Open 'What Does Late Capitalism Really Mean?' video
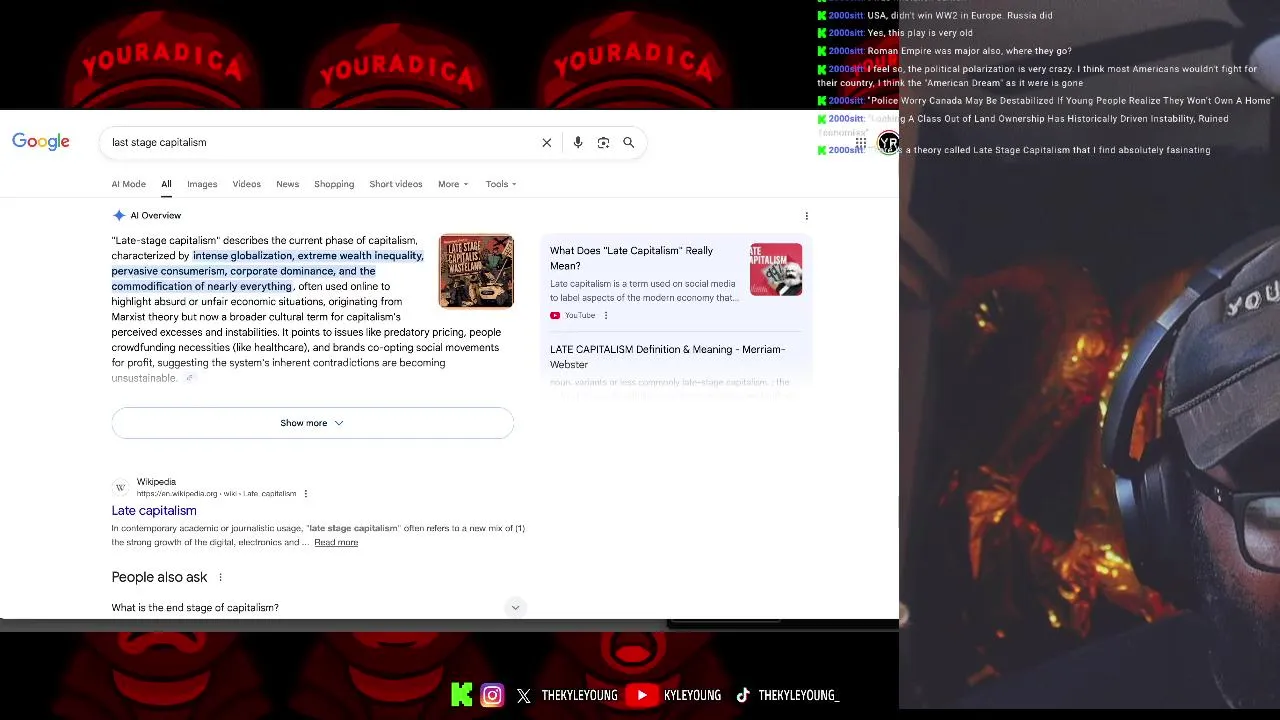This screenshot has height=720, width=1280. 631,259
